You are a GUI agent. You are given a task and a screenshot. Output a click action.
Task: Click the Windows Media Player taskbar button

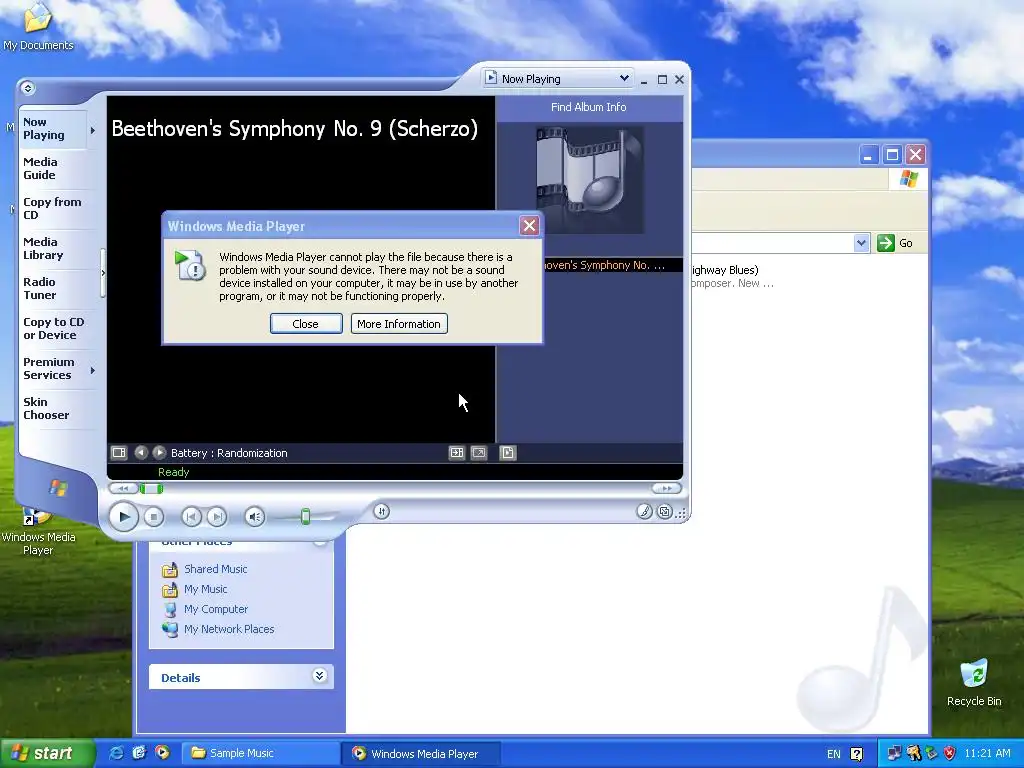pyautogui.click(x=421, y=754)
